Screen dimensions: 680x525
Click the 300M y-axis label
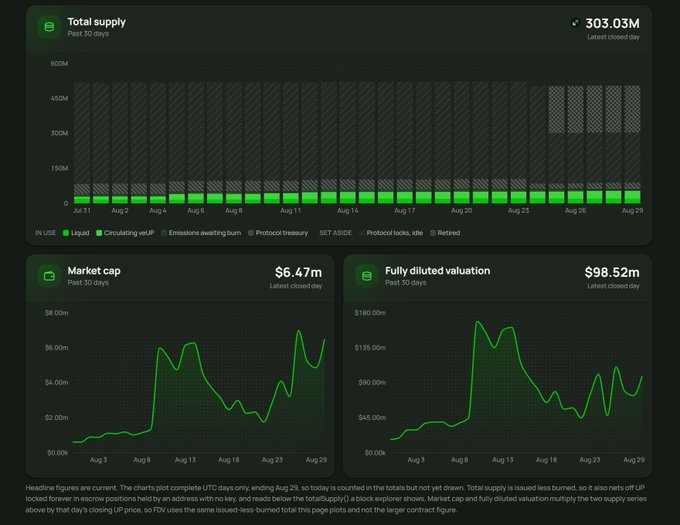coord(59,133)
